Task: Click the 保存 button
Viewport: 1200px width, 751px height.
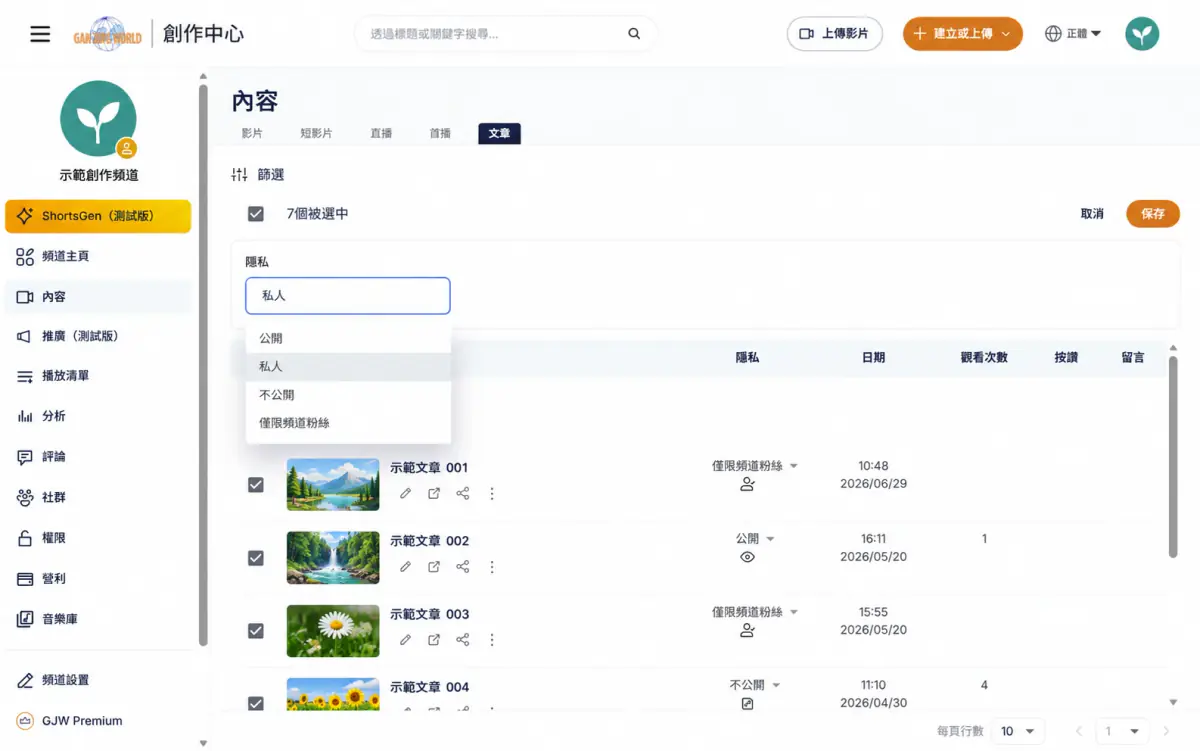Action: point(1153,214)
